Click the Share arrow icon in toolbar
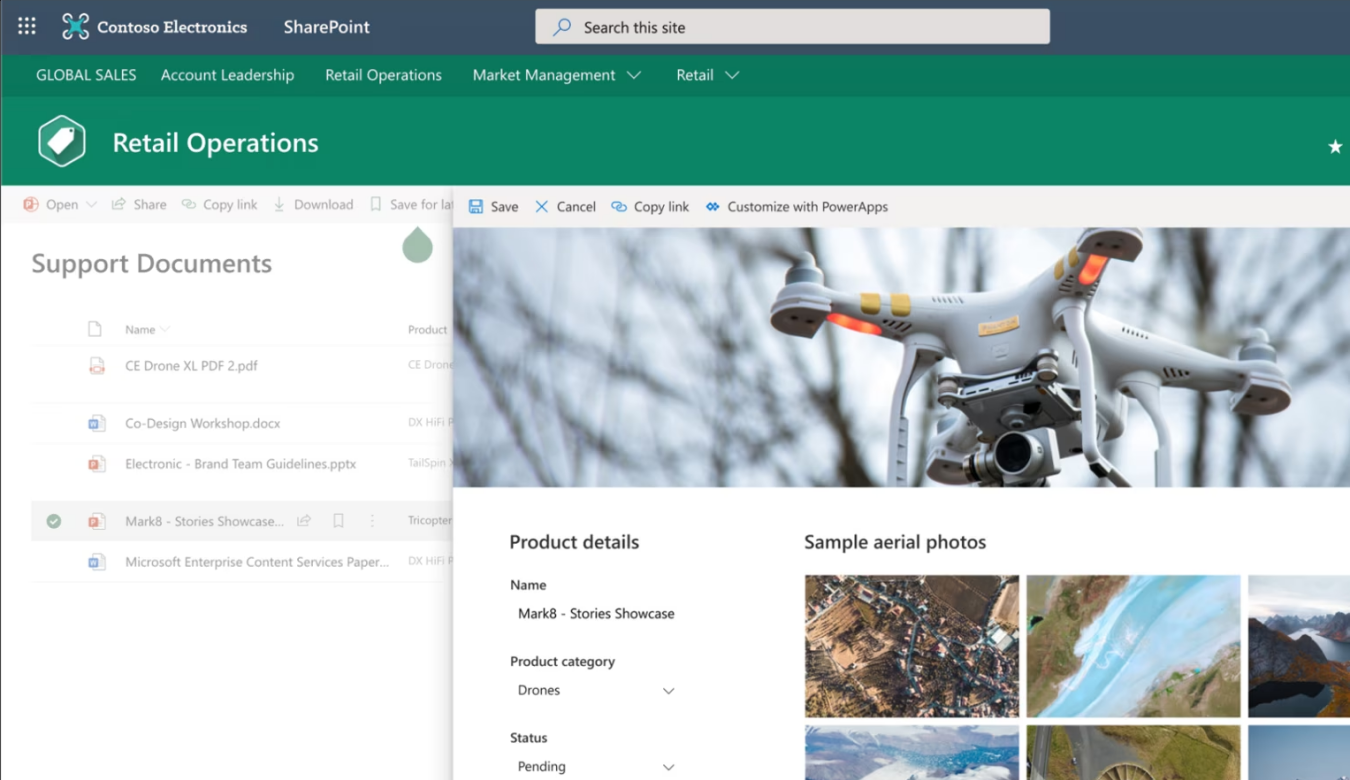 118,204
